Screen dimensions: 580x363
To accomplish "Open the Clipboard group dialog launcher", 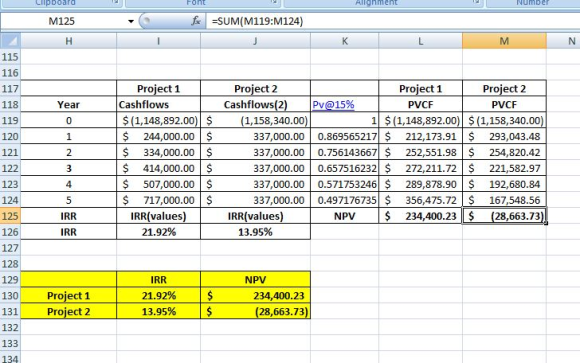I will click(115, 2).
